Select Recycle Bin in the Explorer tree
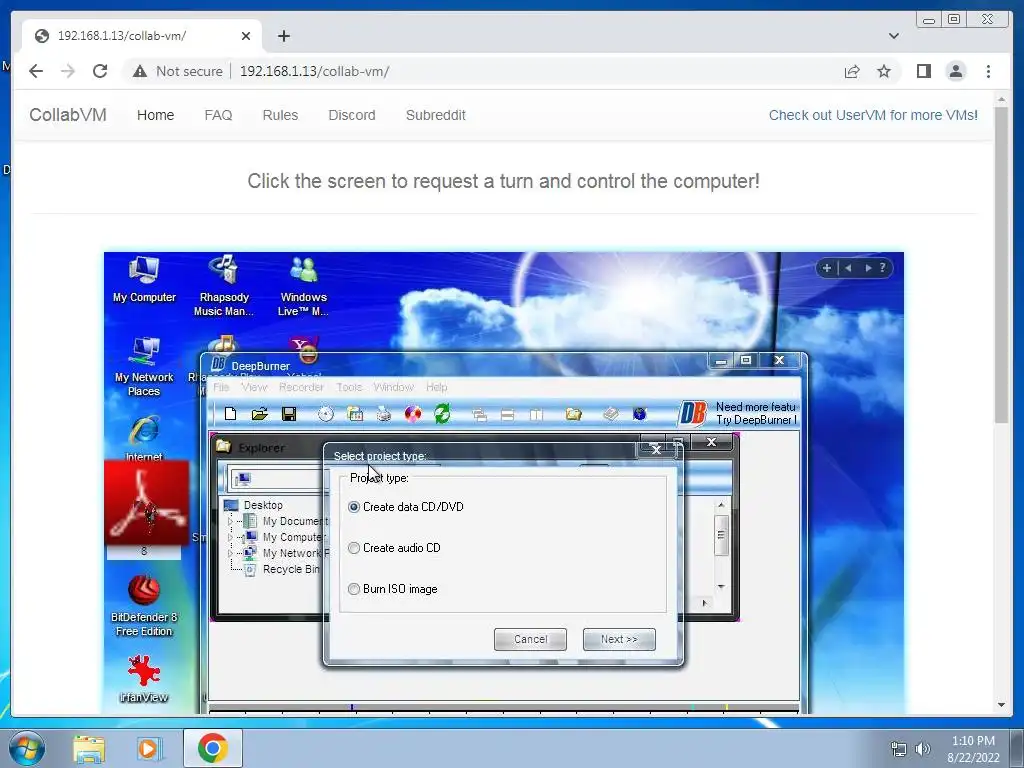The height and width of the screenshot is (768, 1024). (x=291, y=569)
